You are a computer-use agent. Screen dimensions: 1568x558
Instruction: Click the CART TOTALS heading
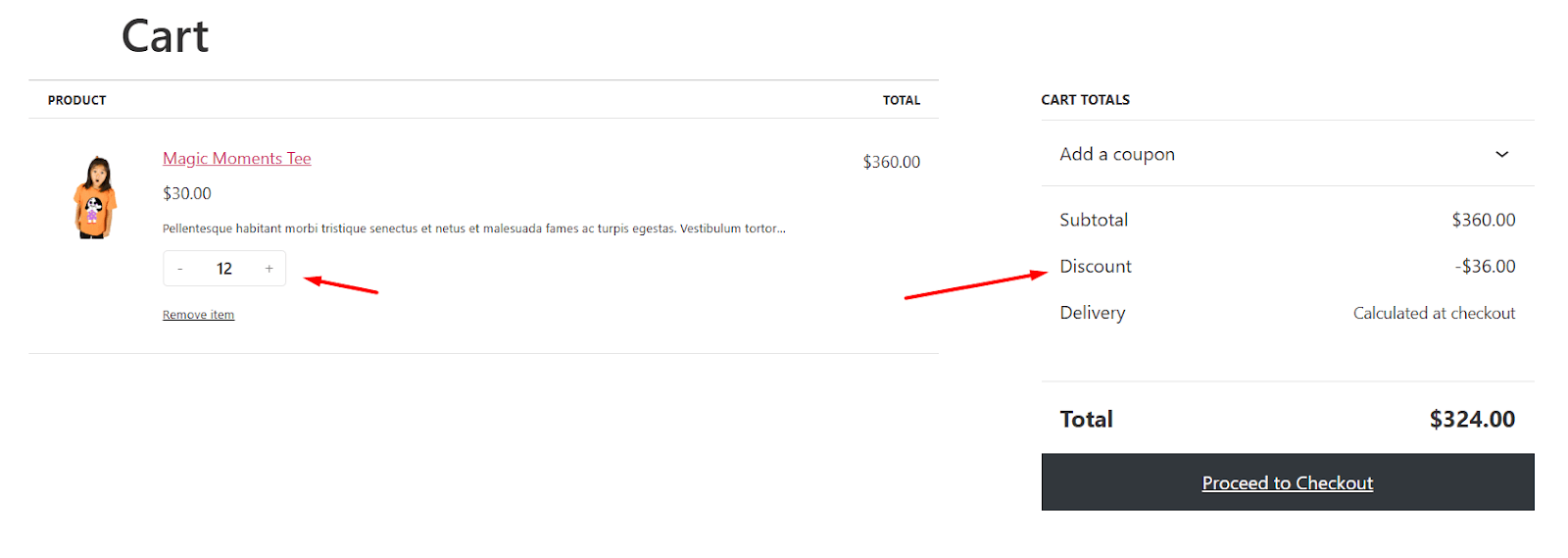[x=1085, y=100]
